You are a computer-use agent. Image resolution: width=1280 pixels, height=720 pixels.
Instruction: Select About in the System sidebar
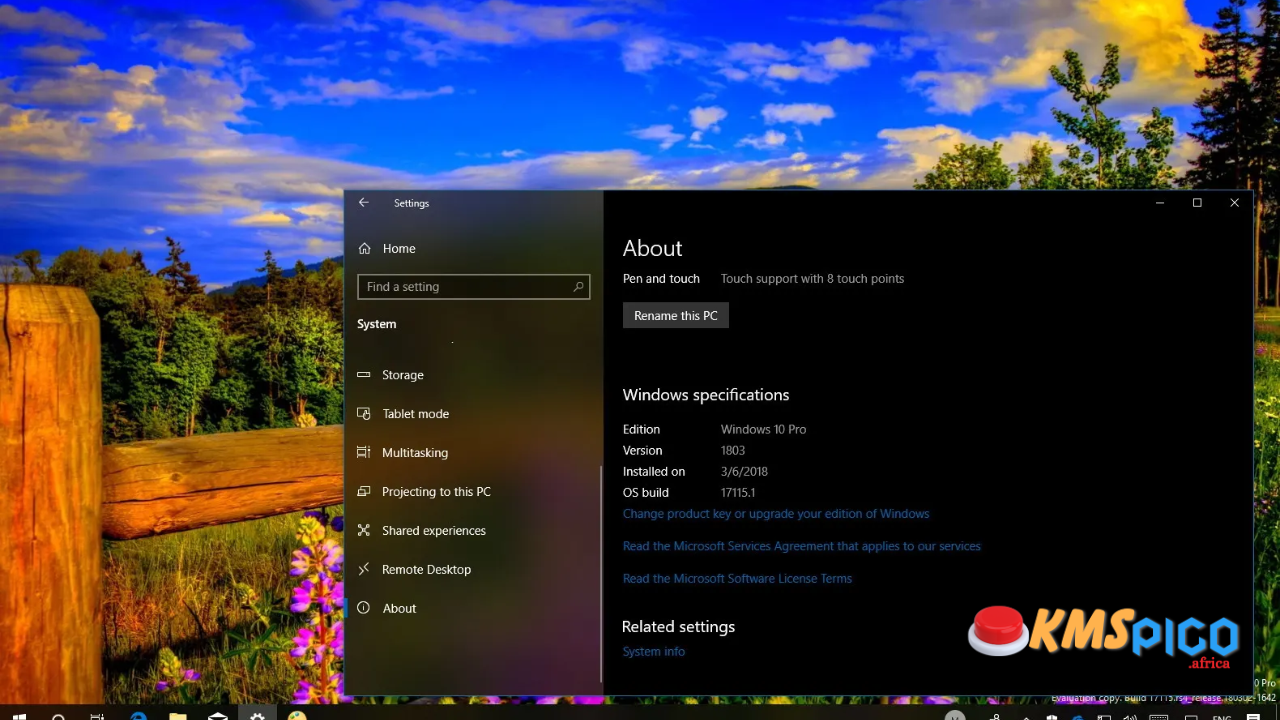[x=399, y=609]
